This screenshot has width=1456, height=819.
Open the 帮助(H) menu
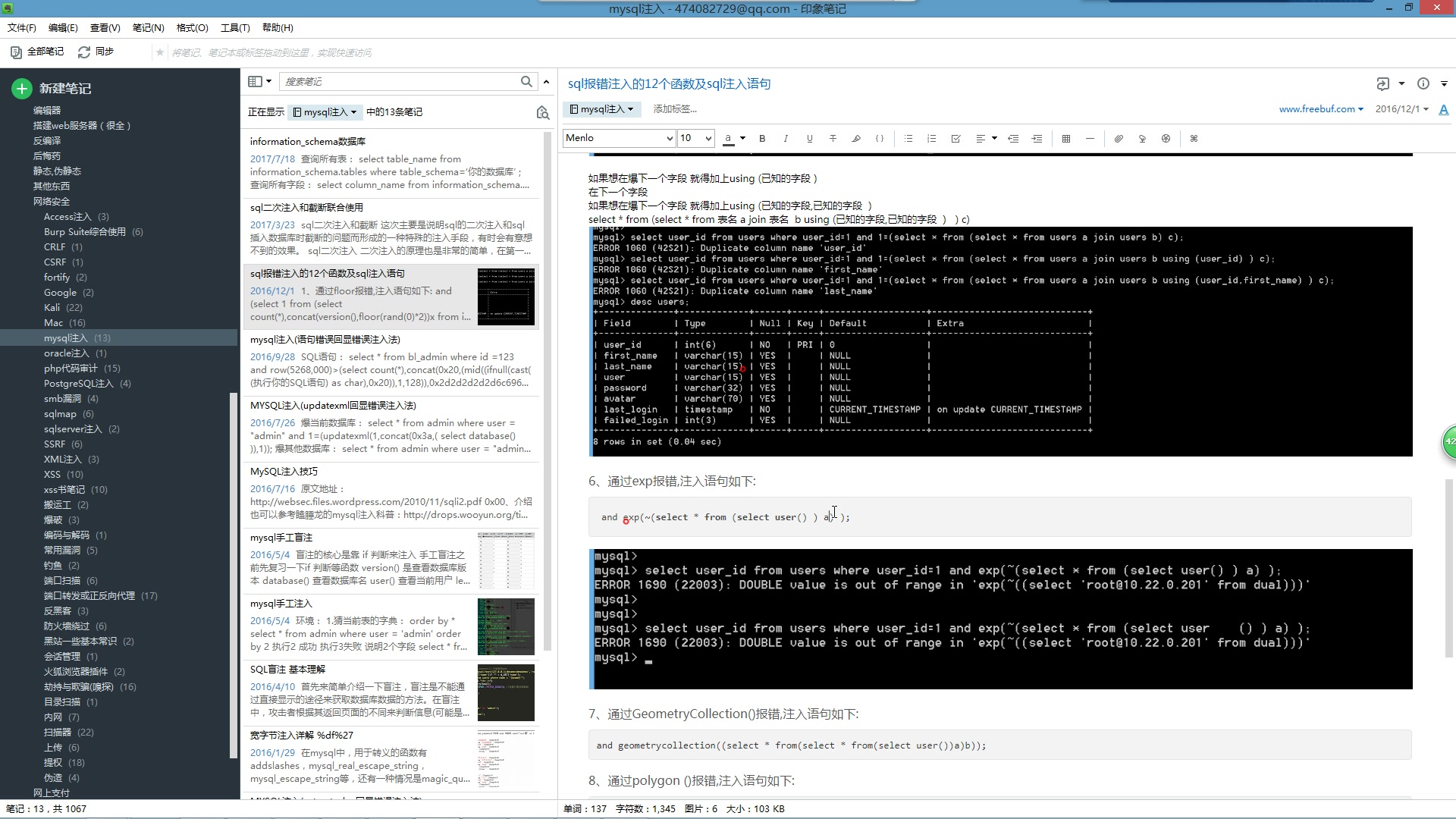(x=278, y=27)
